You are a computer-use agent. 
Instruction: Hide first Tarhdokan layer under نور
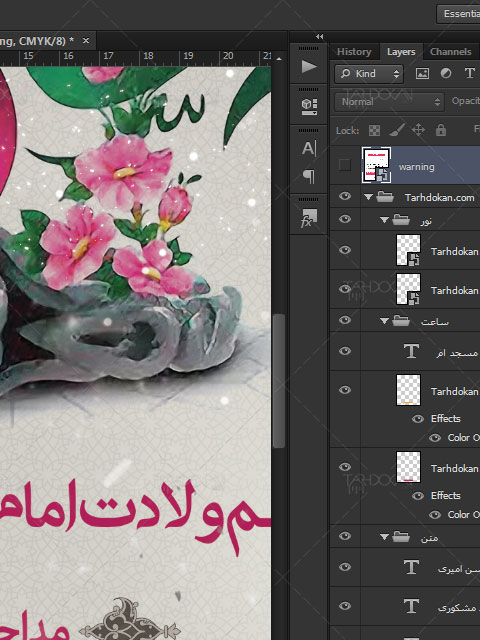point(345,250)
